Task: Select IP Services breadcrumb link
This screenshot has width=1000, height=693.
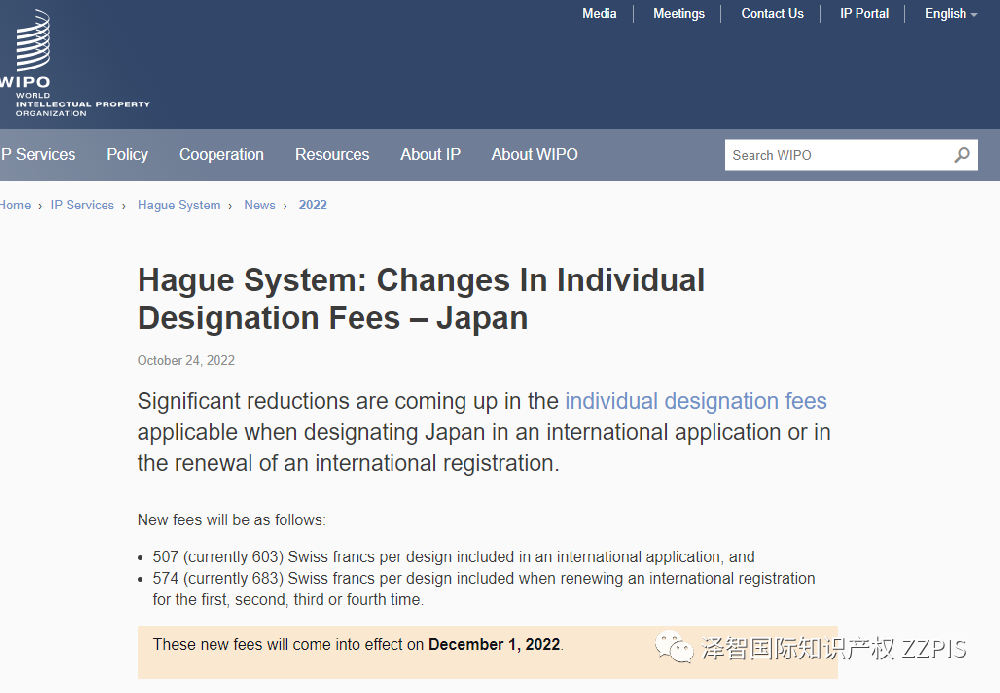Action: (82, 205)
